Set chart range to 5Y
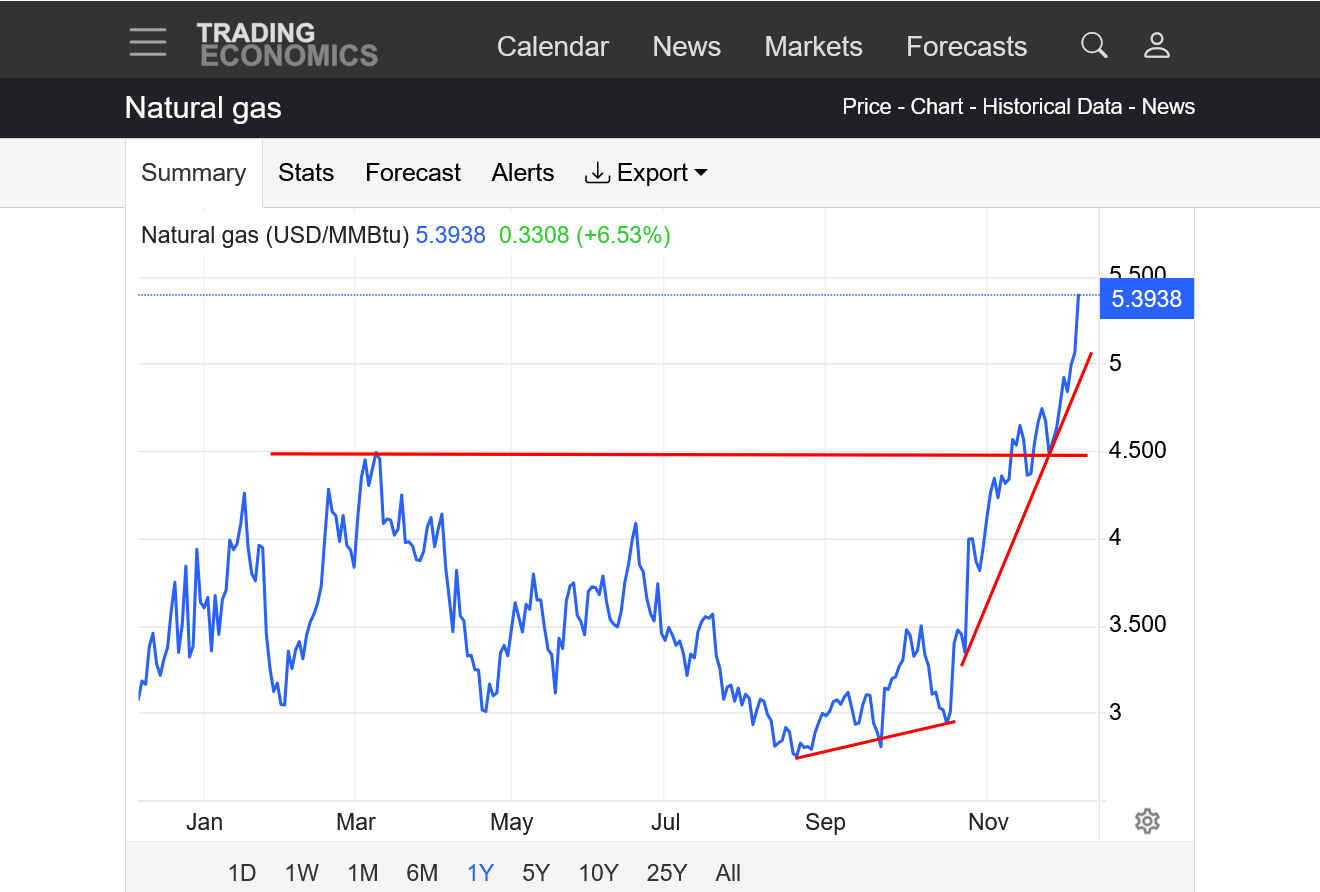The height and width of the screenshot is (892, 1320). 536,873
